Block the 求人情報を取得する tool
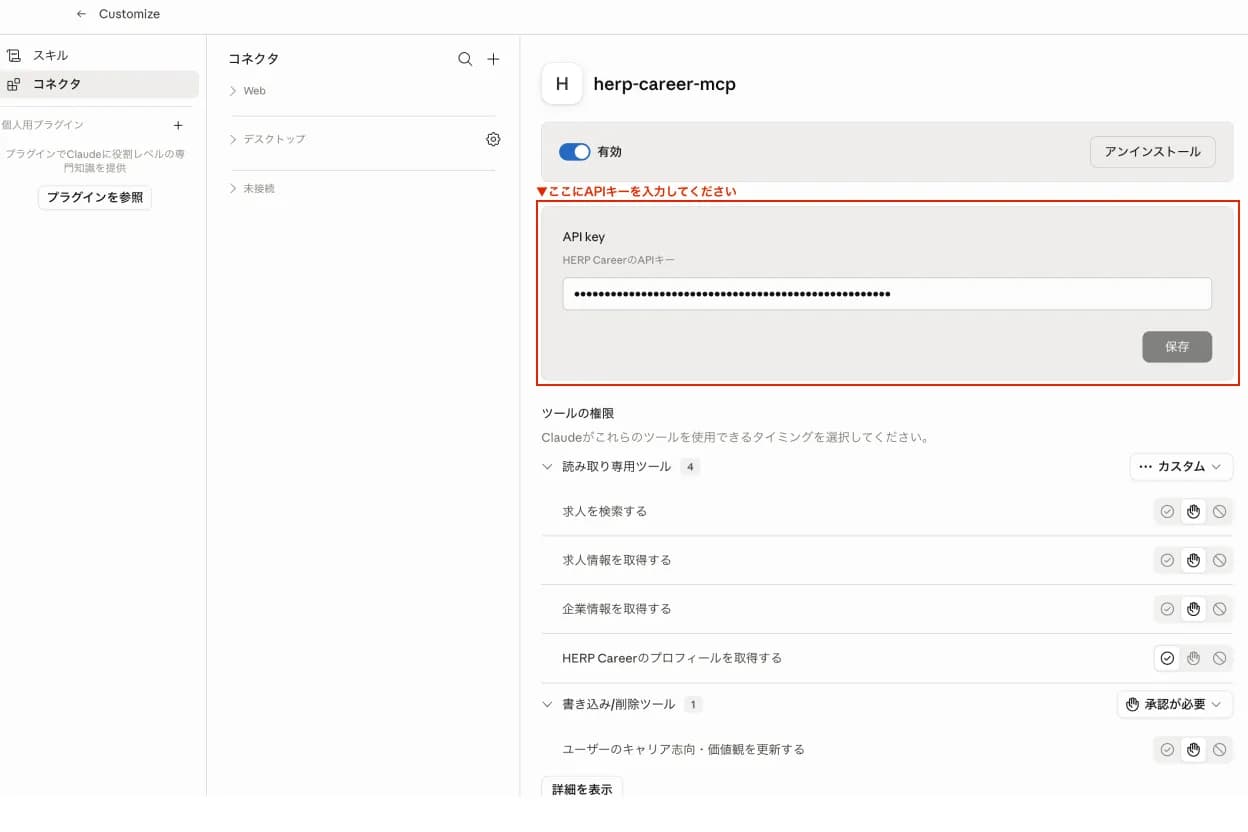Image resolution: width=1248 pixels, height=832 pixels. pos(1219,560)
